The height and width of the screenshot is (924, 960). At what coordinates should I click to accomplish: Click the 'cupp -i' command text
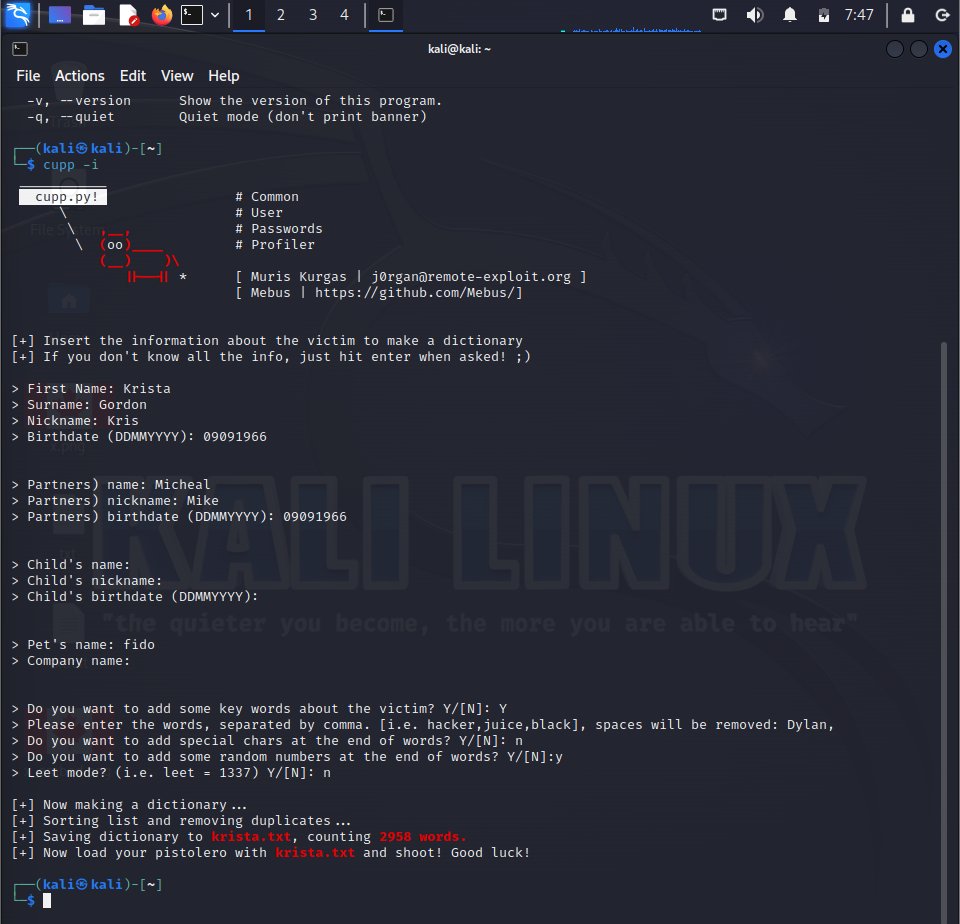(x=70, y=165)
